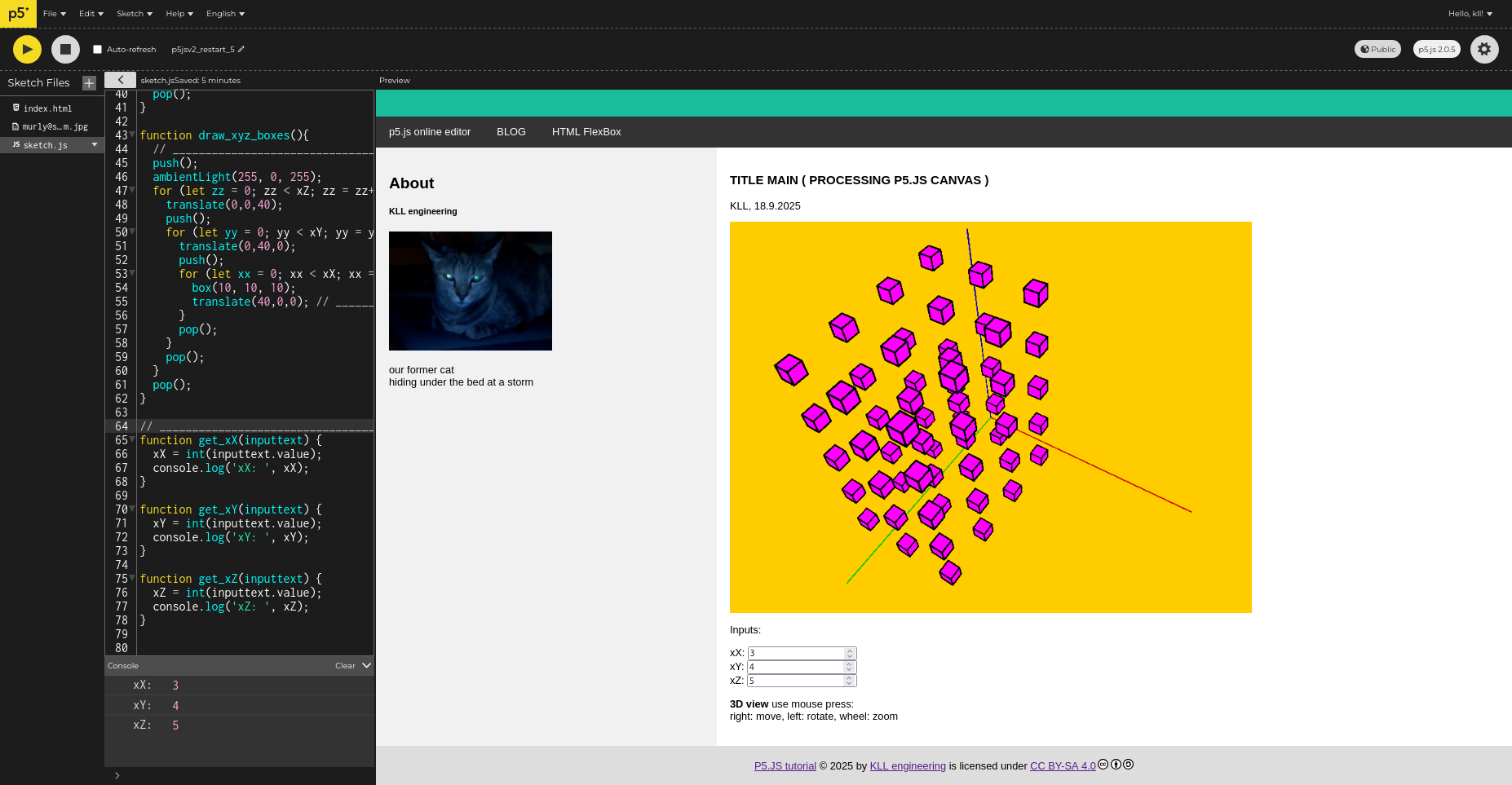Click the p5* logo icon
1512x785 pixels.
(18, 14)
